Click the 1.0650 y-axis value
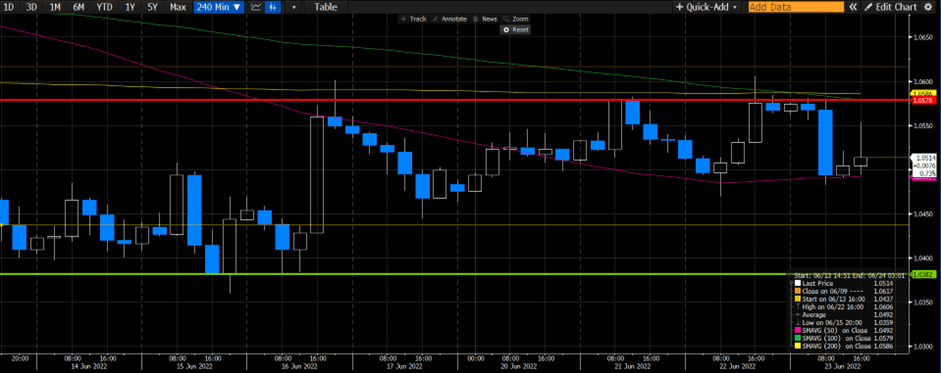 [x=922, y=37]
